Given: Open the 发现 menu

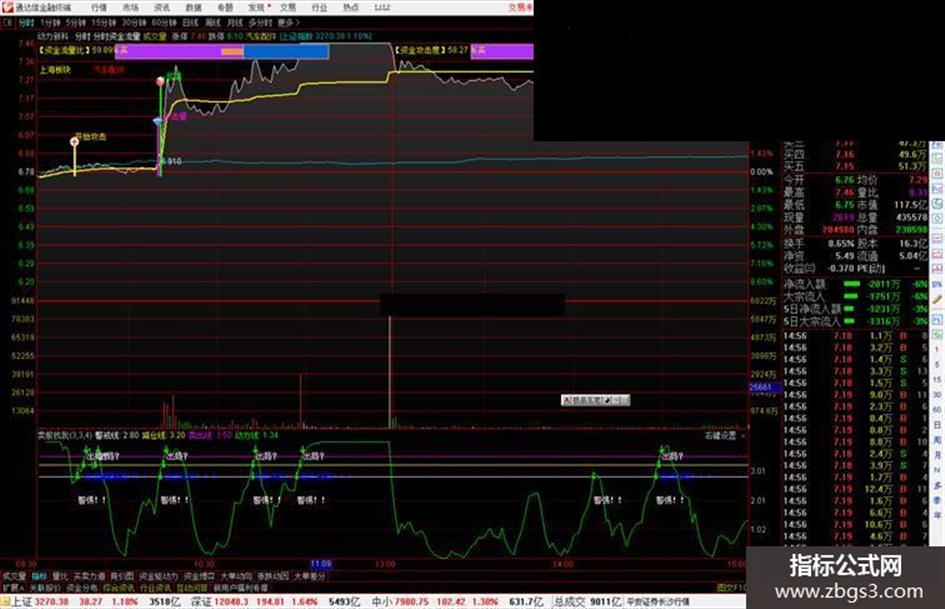Looking at the screenshot, I should click(x=256, y=8).
